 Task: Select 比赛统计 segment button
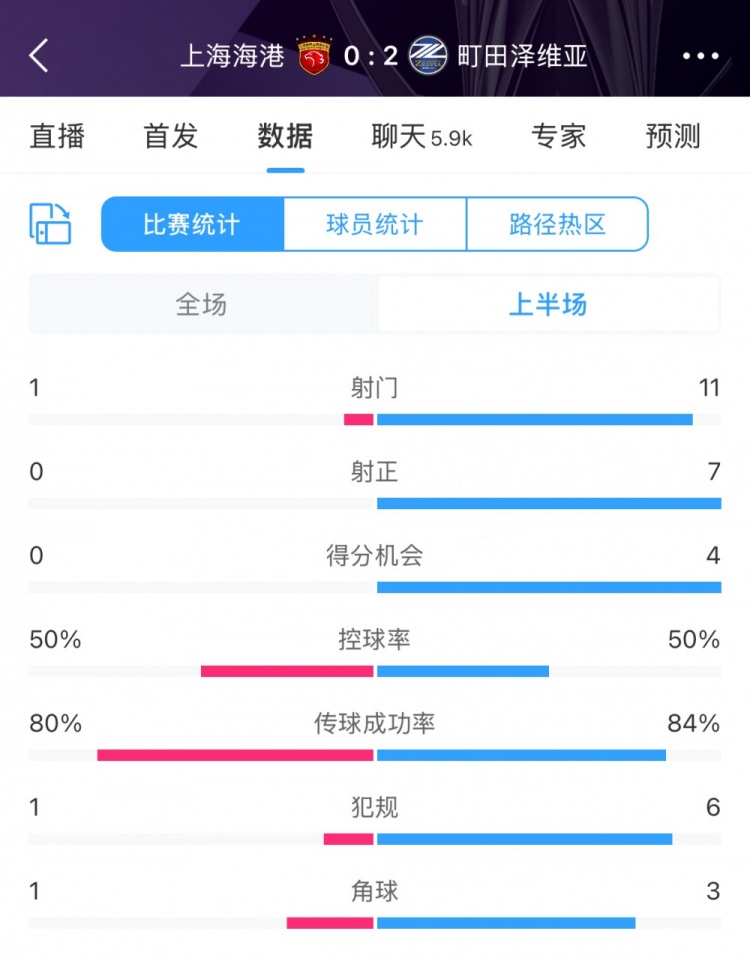[x=192, y=224]
